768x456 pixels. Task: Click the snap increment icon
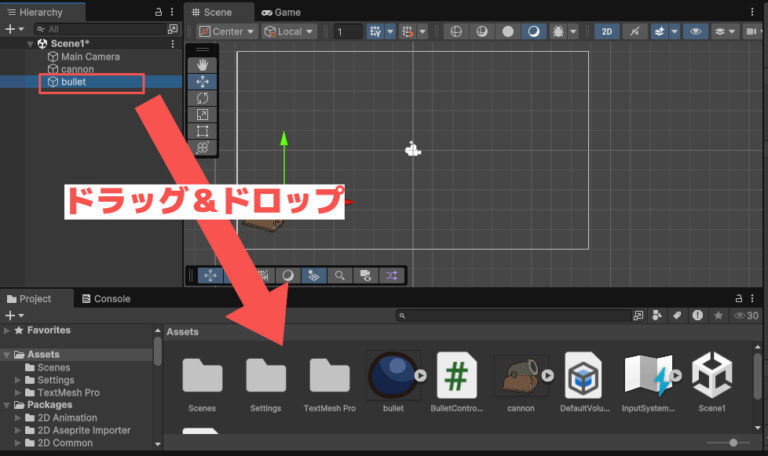(408, 32)
